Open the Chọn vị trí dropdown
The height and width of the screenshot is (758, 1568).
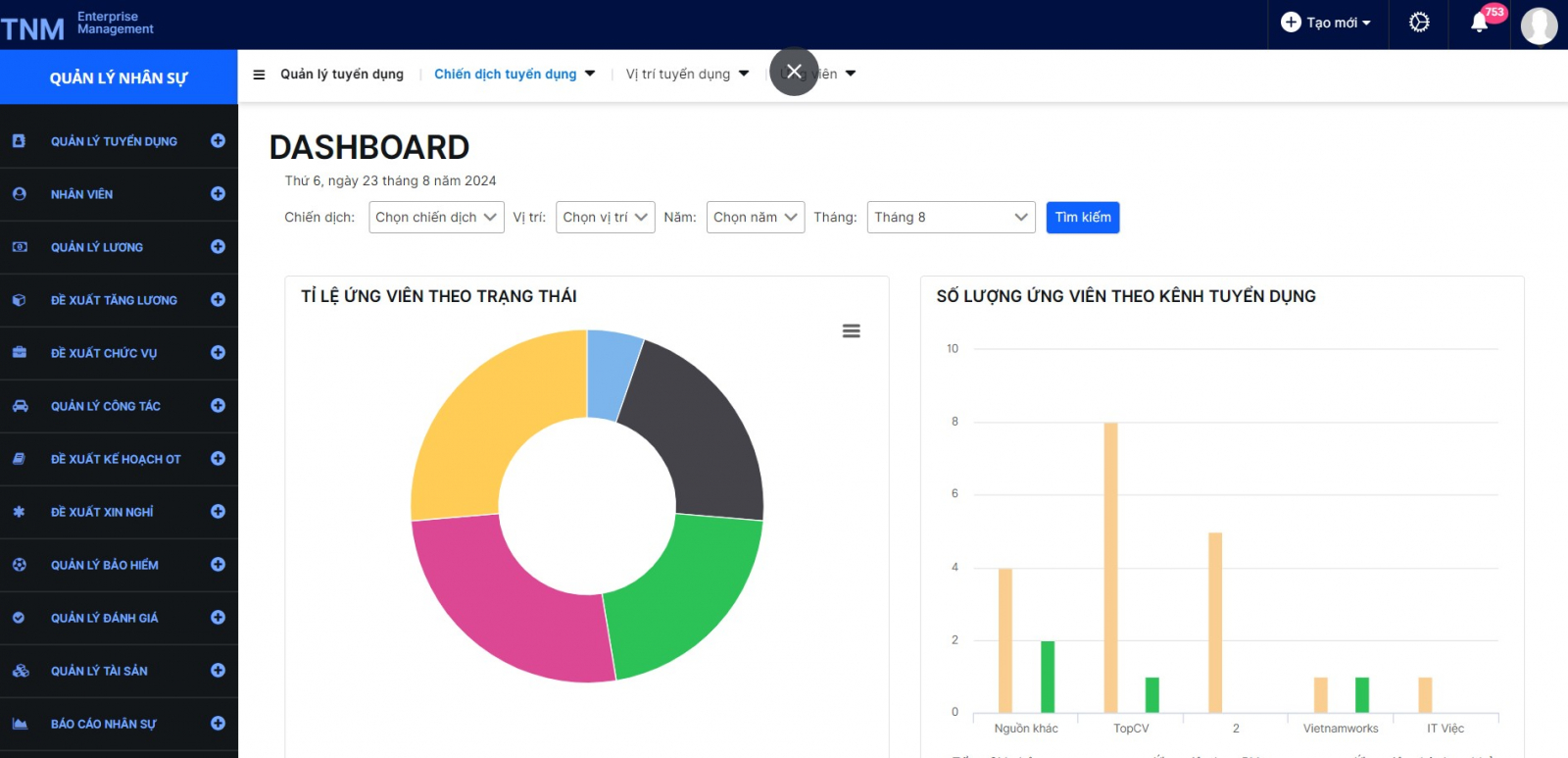click(x=605, y=218)
